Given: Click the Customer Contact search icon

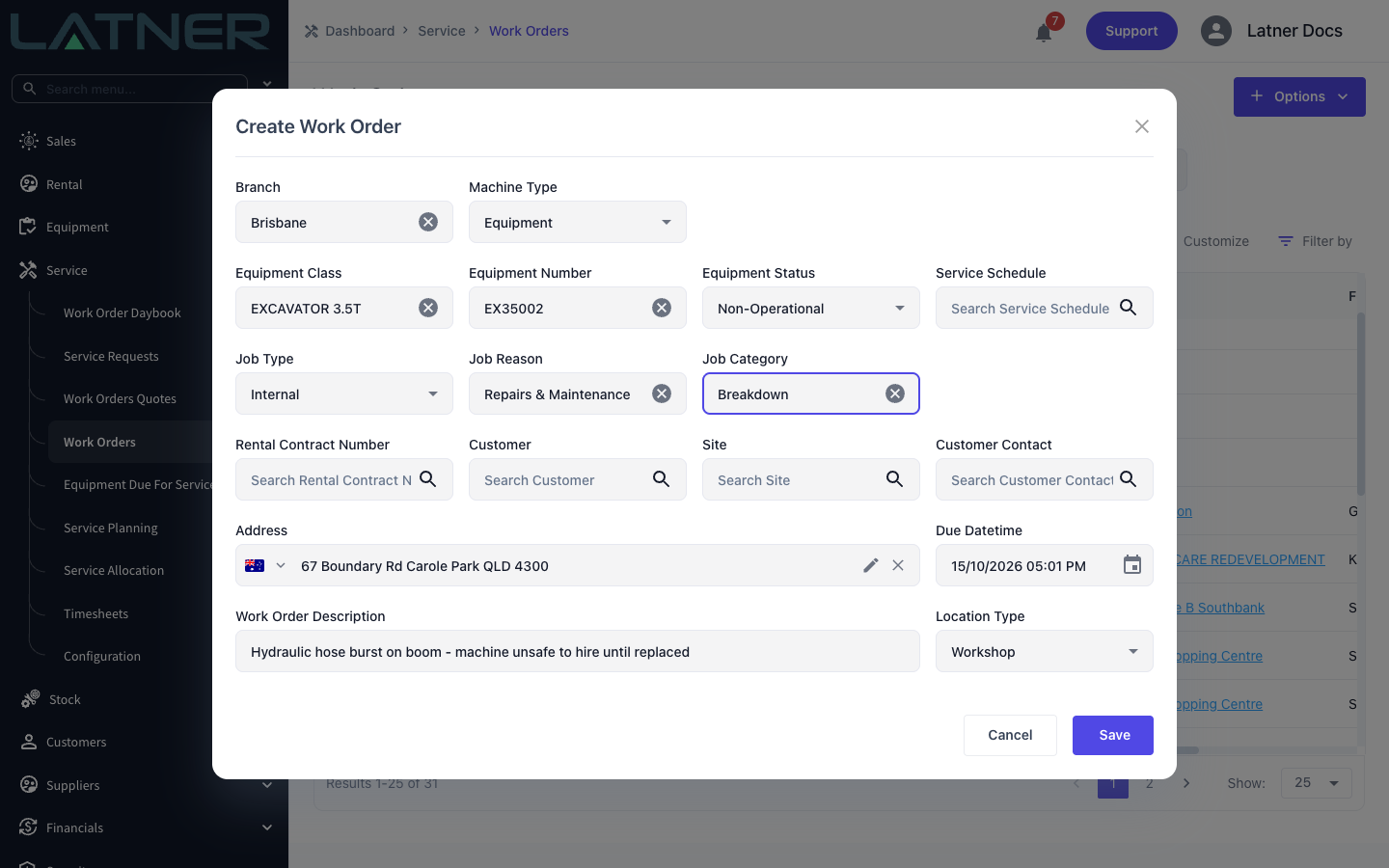Looking at the screenshot, I should [1129, 479].
